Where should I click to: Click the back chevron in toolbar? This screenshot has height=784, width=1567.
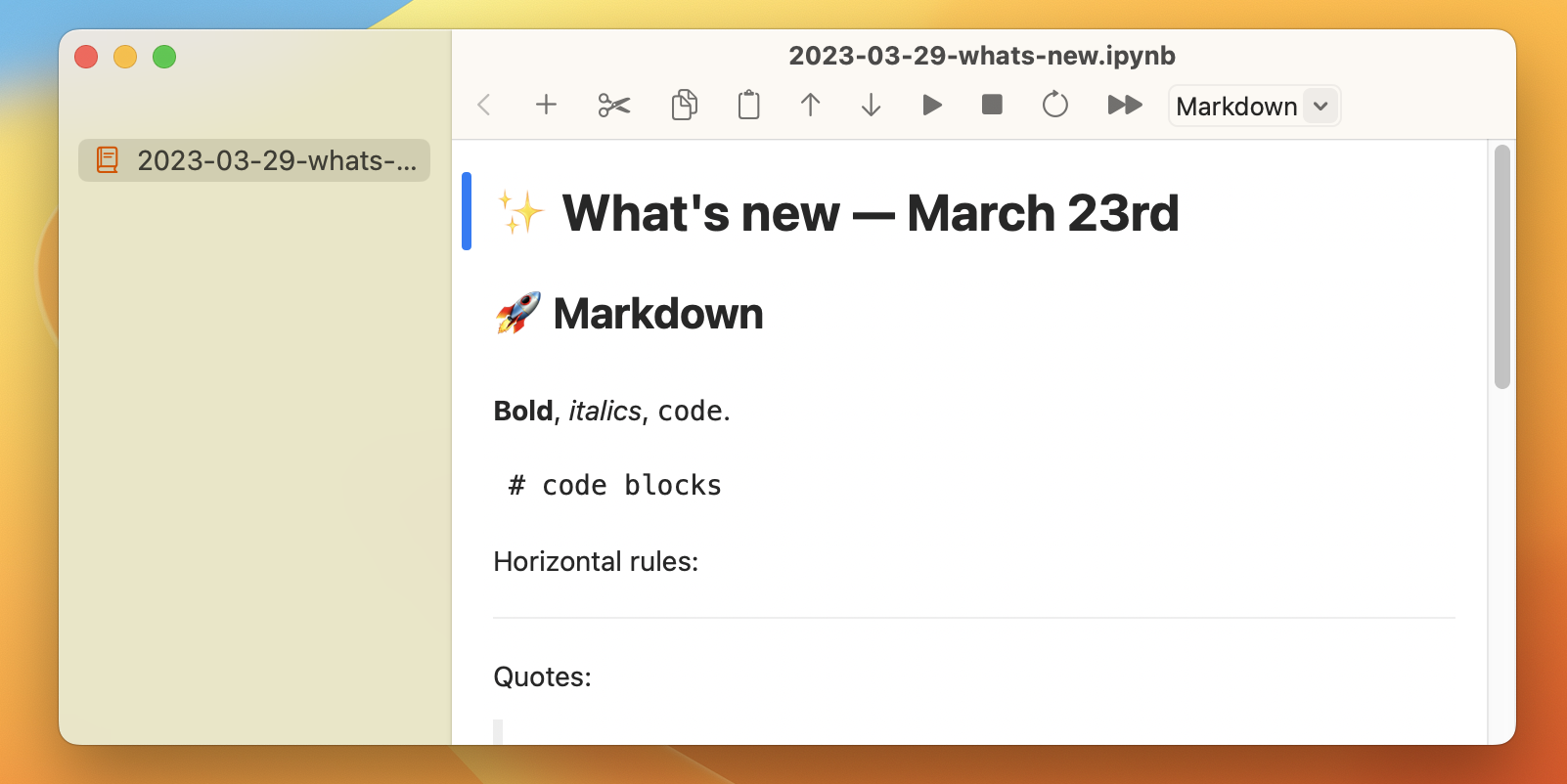pyautogui.click(x=483, y=105)
